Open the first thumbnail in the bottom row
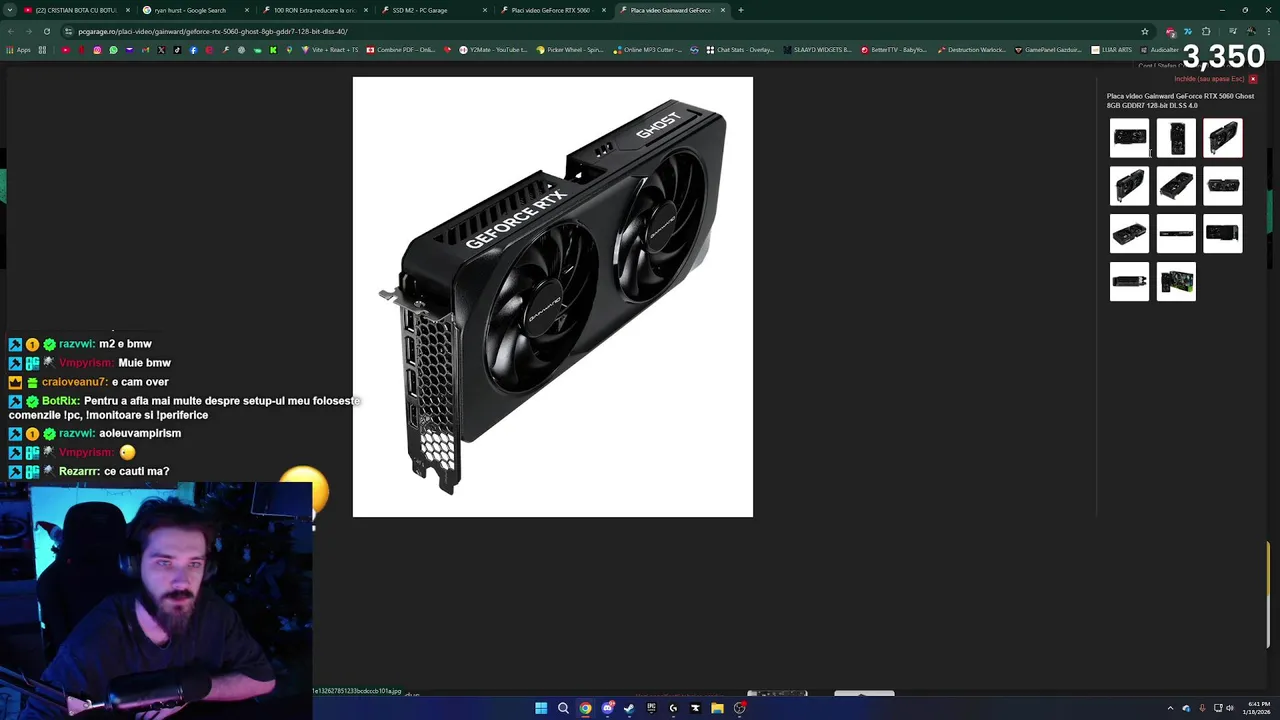The height and width of the screenshot is (720, 1280). 1129,282
